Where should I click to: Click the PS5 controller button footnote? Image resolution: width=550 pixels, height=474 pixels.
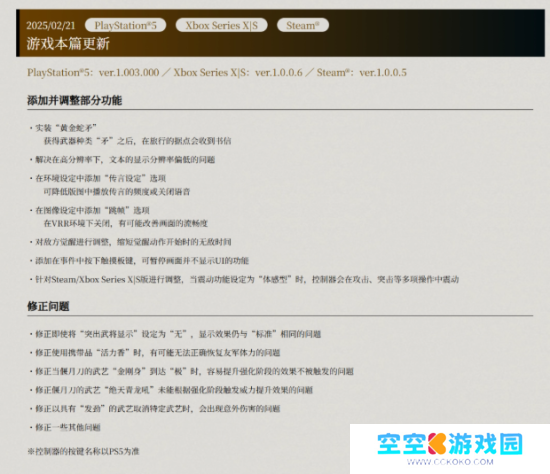coord(83,452)
